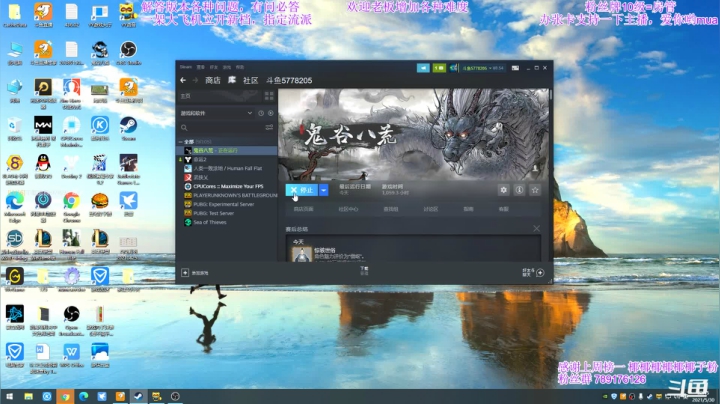Screen dimensions: 720x404
Task: Open the 客服 support link
Action: 504,209
